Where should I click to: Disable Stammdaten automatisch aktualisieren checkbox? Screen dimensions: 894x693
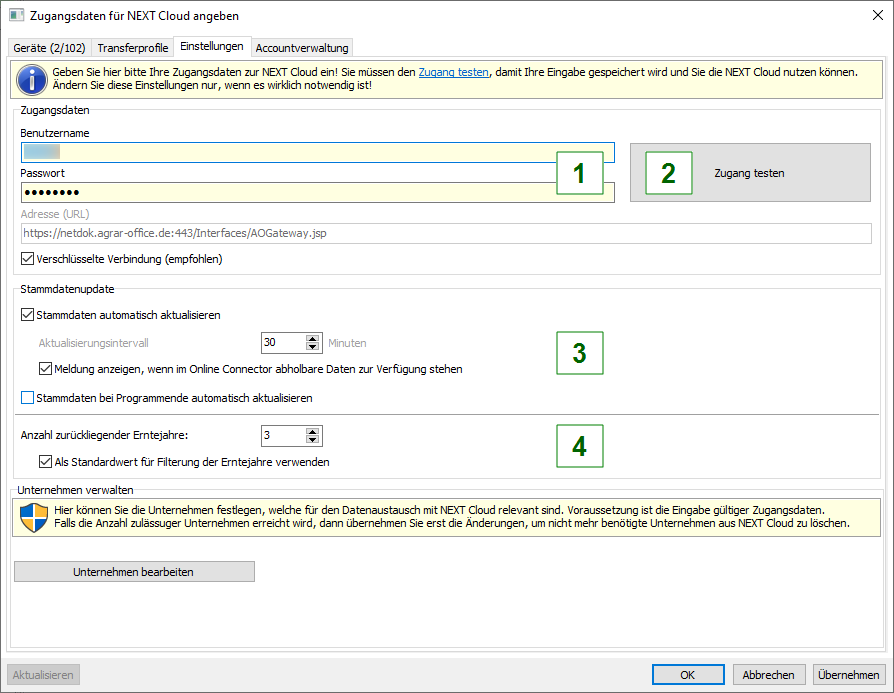point(27,315)
